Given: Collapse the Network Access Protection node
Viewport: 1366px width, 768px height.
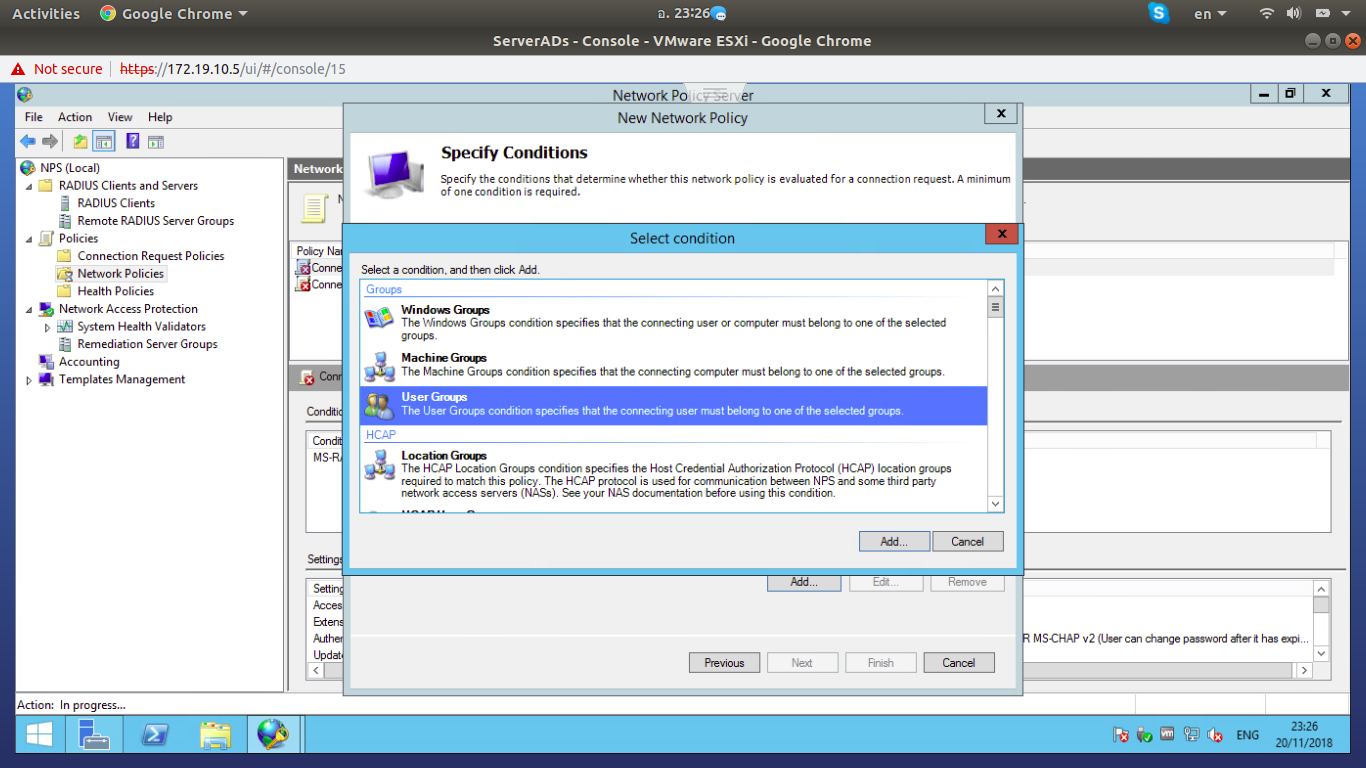Looking at the screenshot, I should (x=28, y=309).
